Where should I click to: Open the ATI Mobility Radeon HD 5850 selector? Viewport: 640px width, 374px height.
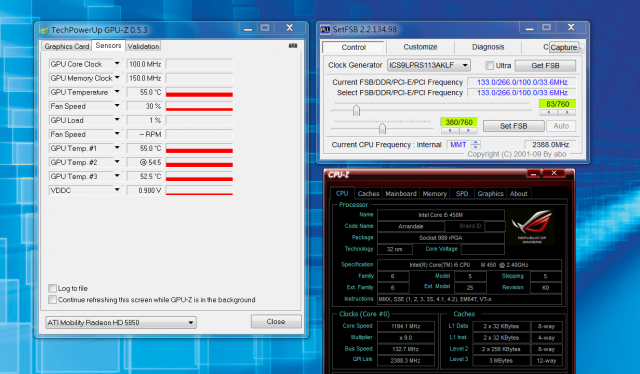click(x=121, y=323)
